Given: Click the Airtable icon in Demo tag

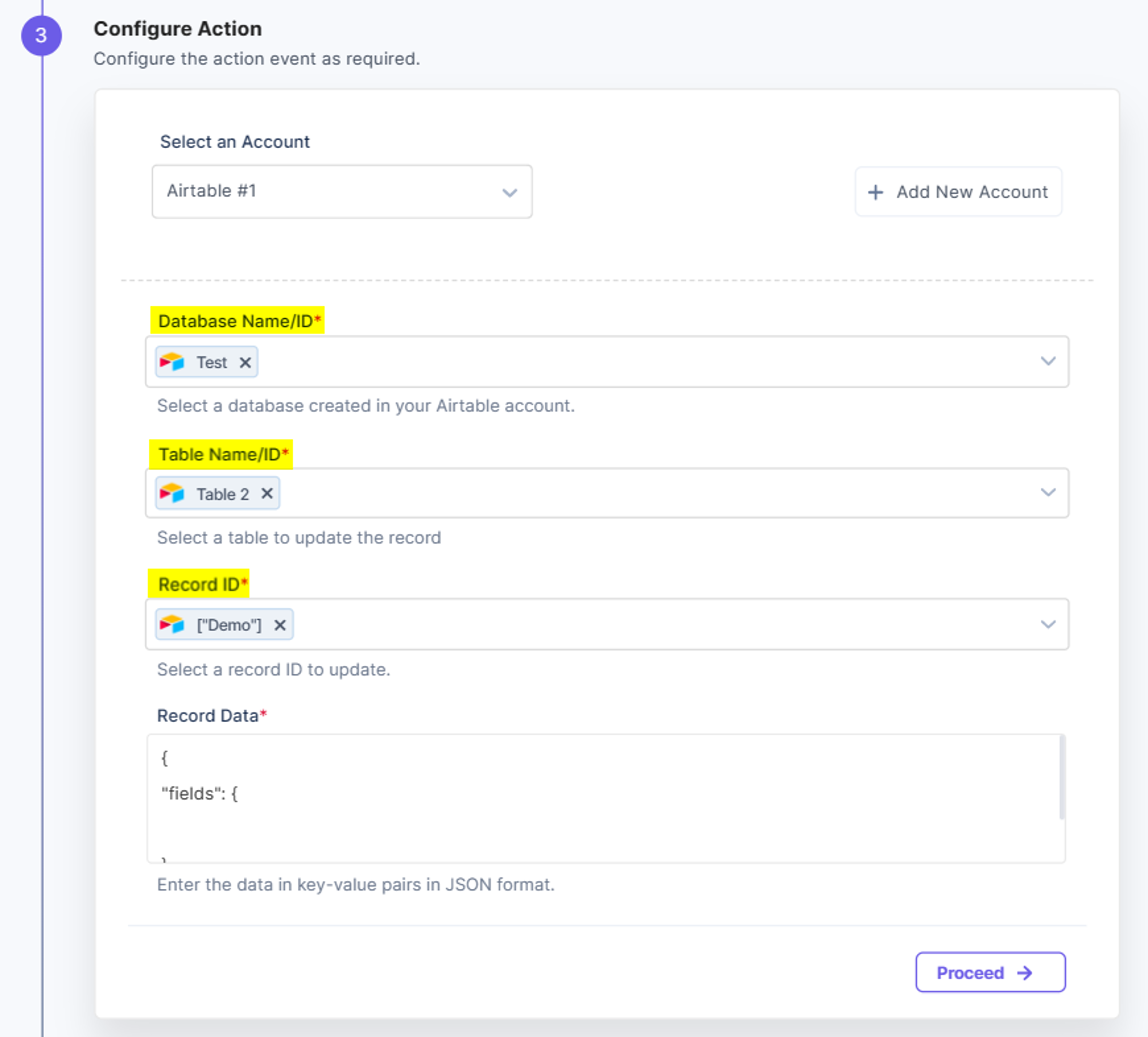Looking at the screenshot, I should tap(172, 624).
